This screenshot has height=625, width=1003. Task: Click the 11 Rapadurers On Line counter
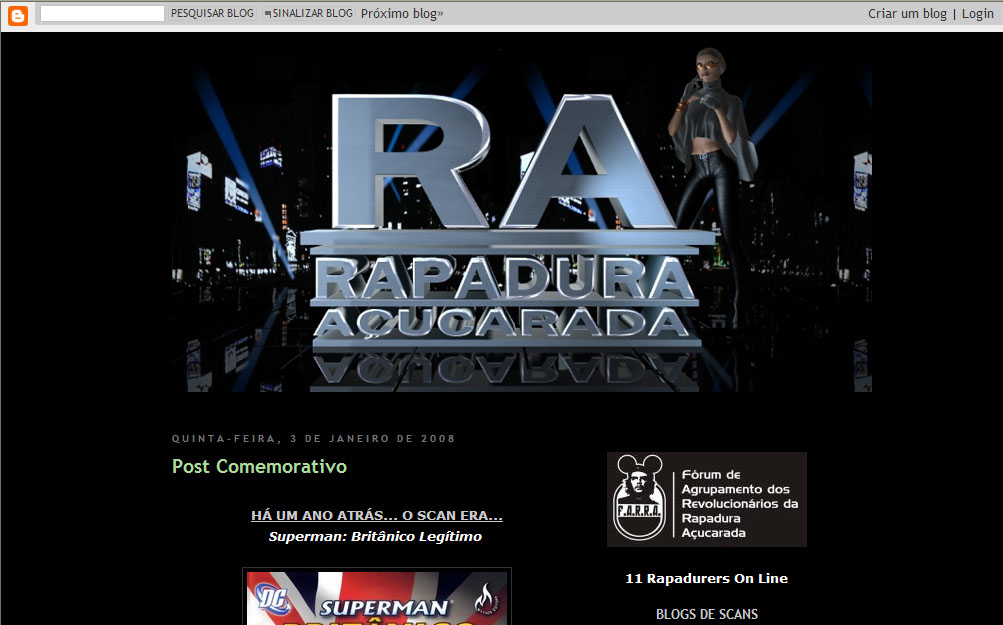706,579
